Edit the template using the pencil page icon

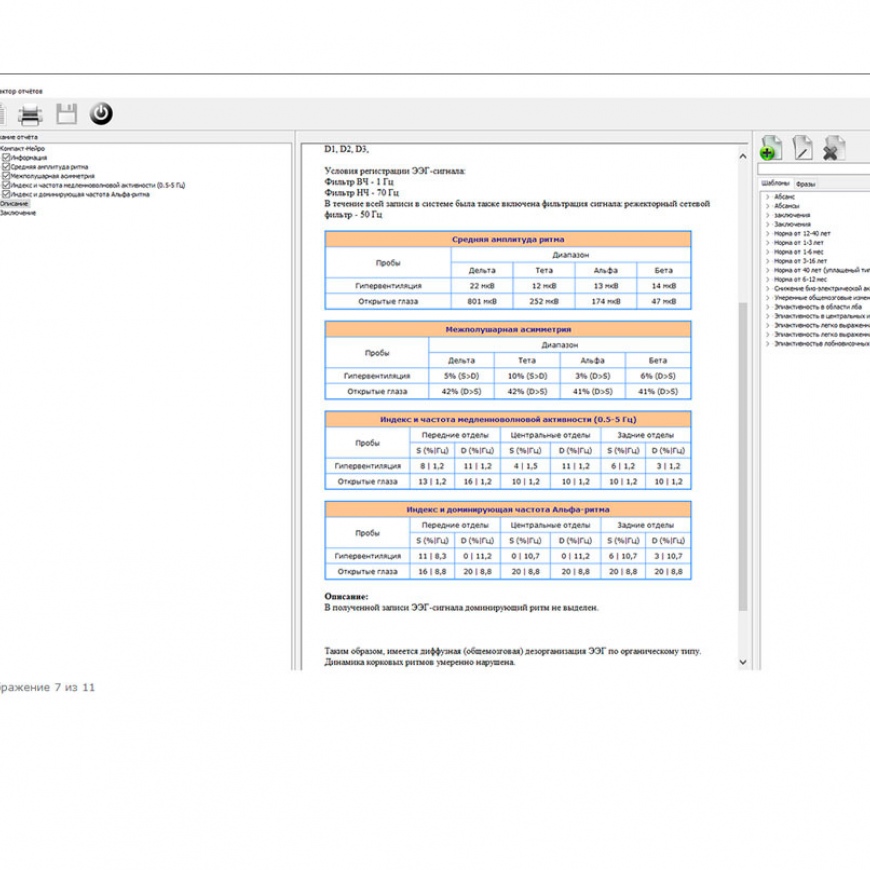pos(802,148)
